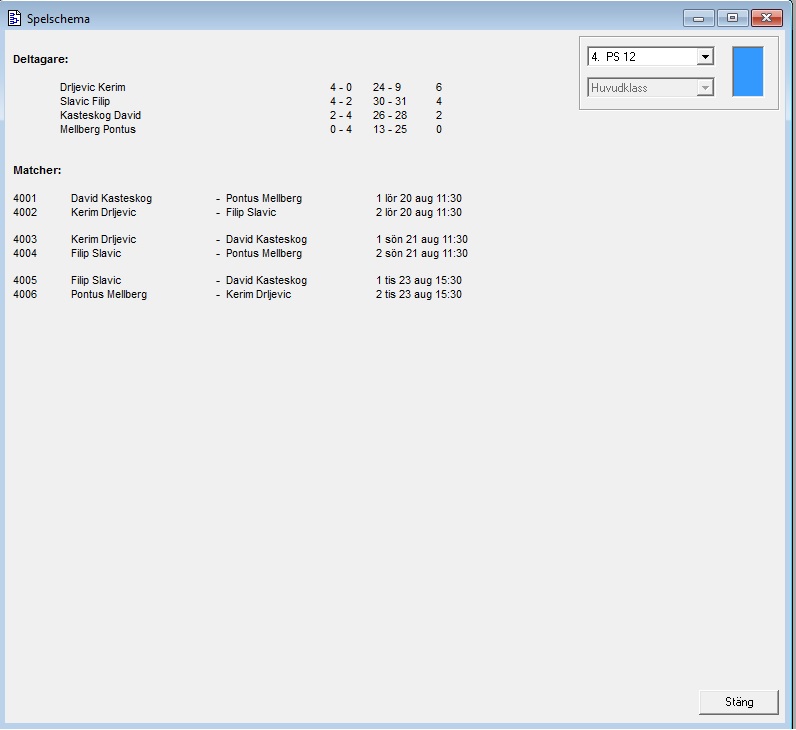Click Mellberg Pontus in the Deltagare list
Image resolution: width=796 pixels, height=730 pixels.
point(98,130)
